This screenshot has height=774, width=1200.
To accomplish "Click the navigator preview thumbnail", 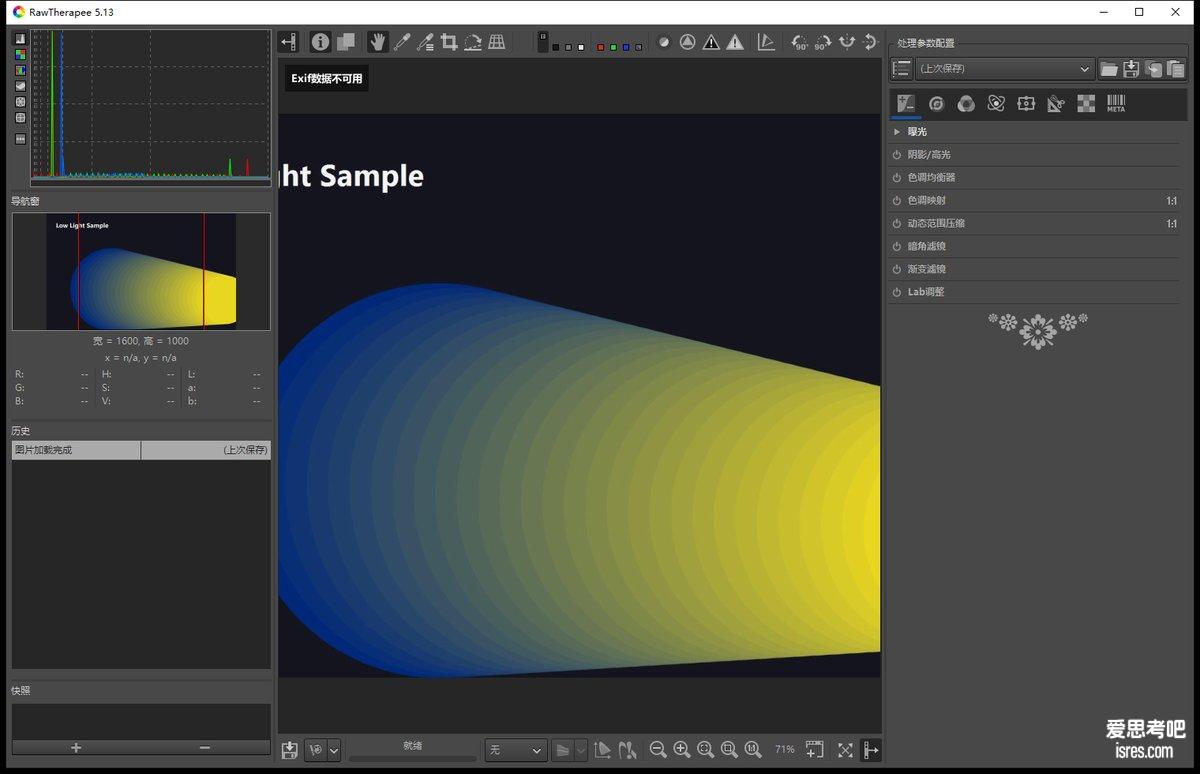I will tap(141, 271).
